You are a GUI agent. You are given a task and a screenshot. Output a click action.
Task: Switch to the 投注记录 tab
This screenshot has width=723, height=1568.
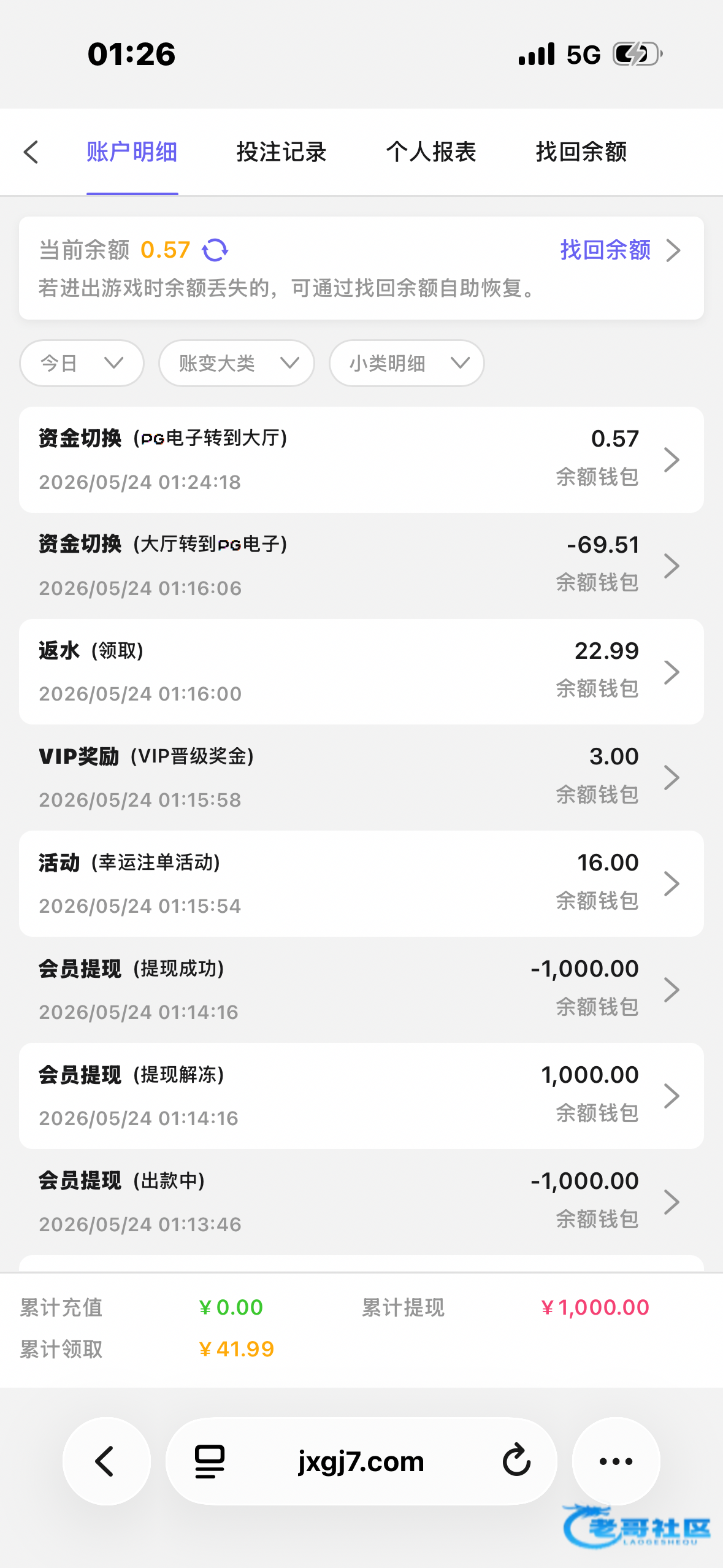[281, 152]
